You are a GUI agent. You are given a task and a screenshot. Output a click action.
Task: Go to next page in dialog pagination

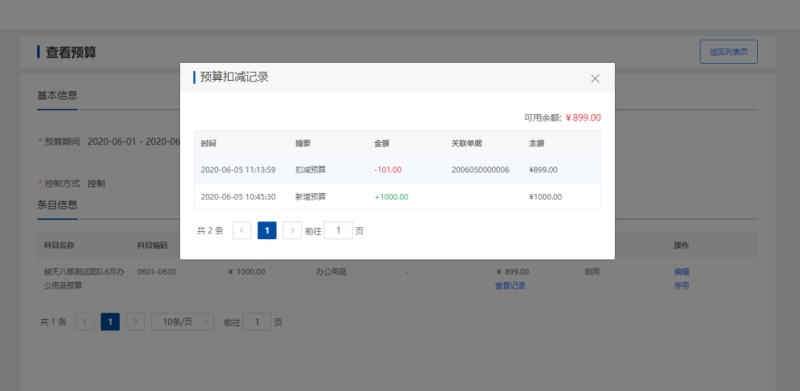[x=292, y=231]
